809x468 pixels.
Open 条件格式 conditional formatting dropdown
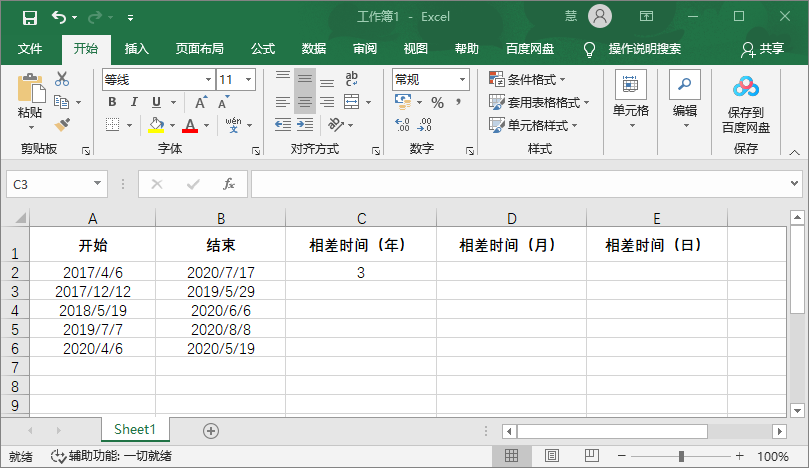tap(527, 79)
